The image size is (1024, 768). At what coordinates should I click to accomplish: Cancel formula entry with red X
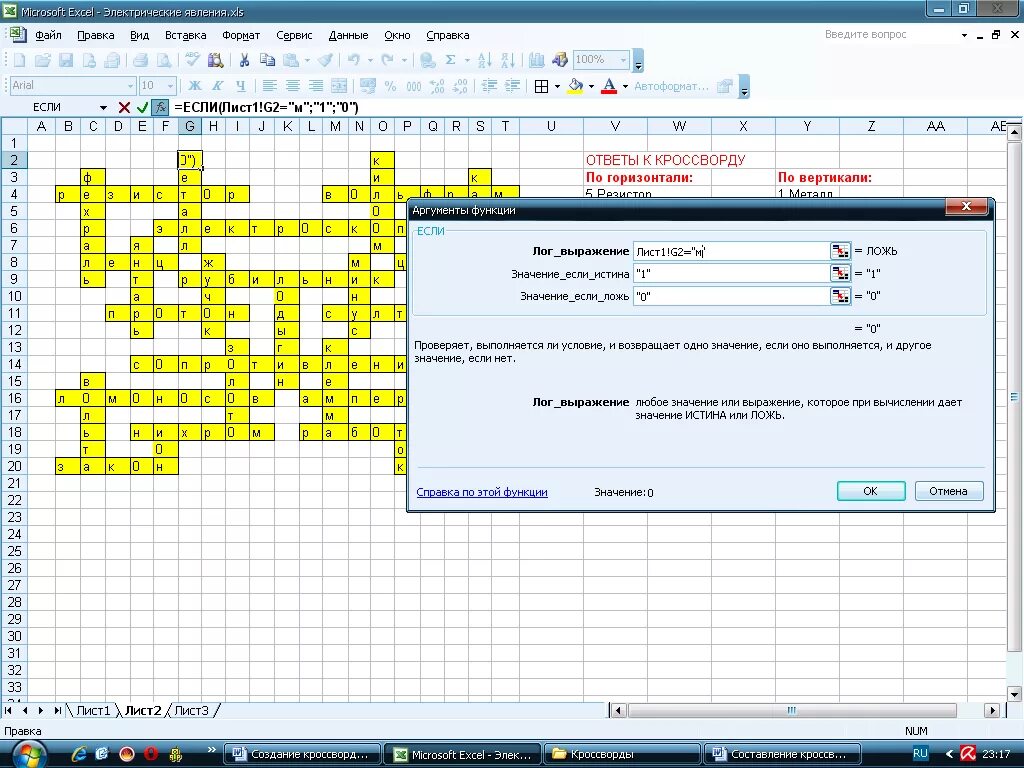[x=124, y=107]
